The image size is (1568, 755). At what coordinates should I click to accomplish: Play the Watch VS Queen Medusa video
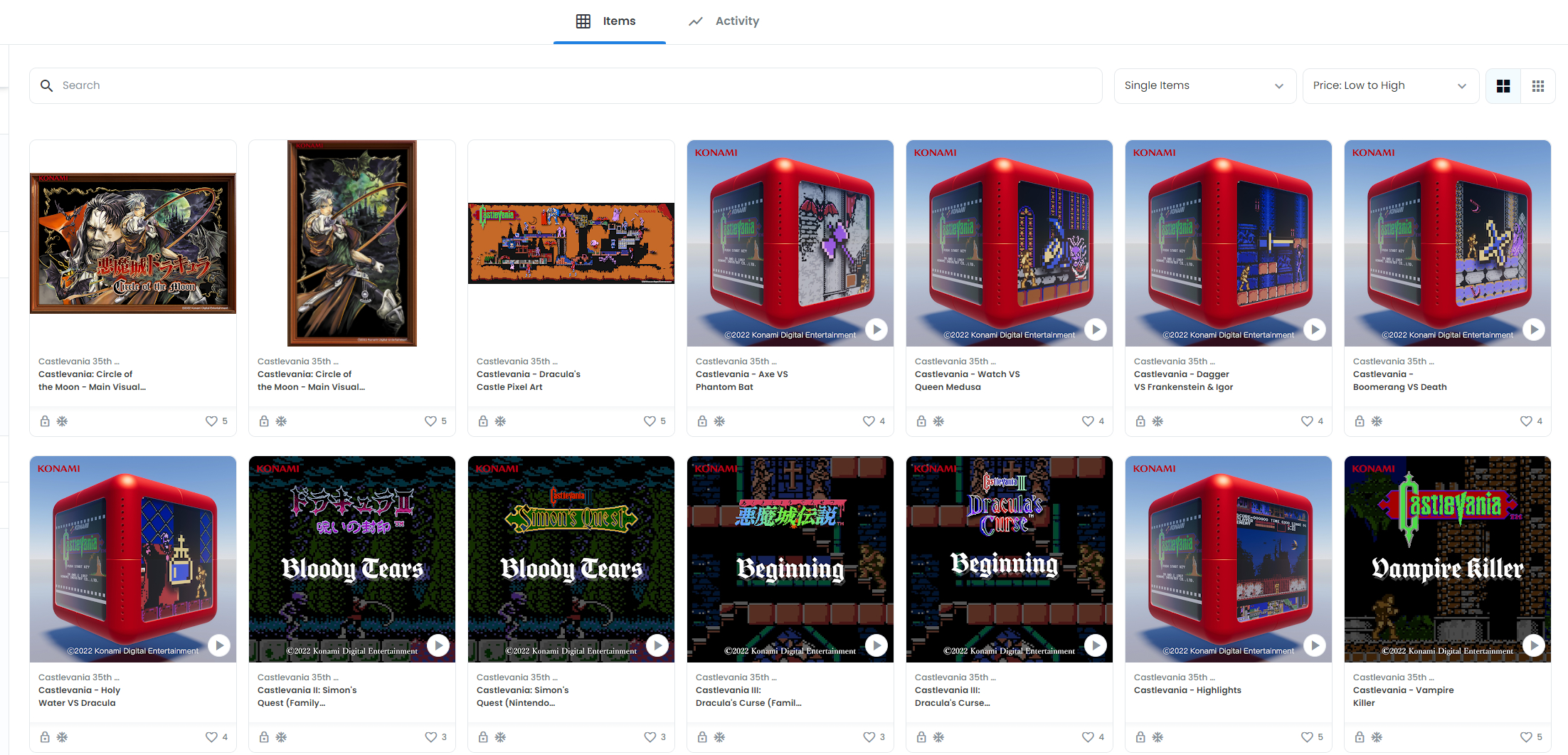pos(1096,329)
